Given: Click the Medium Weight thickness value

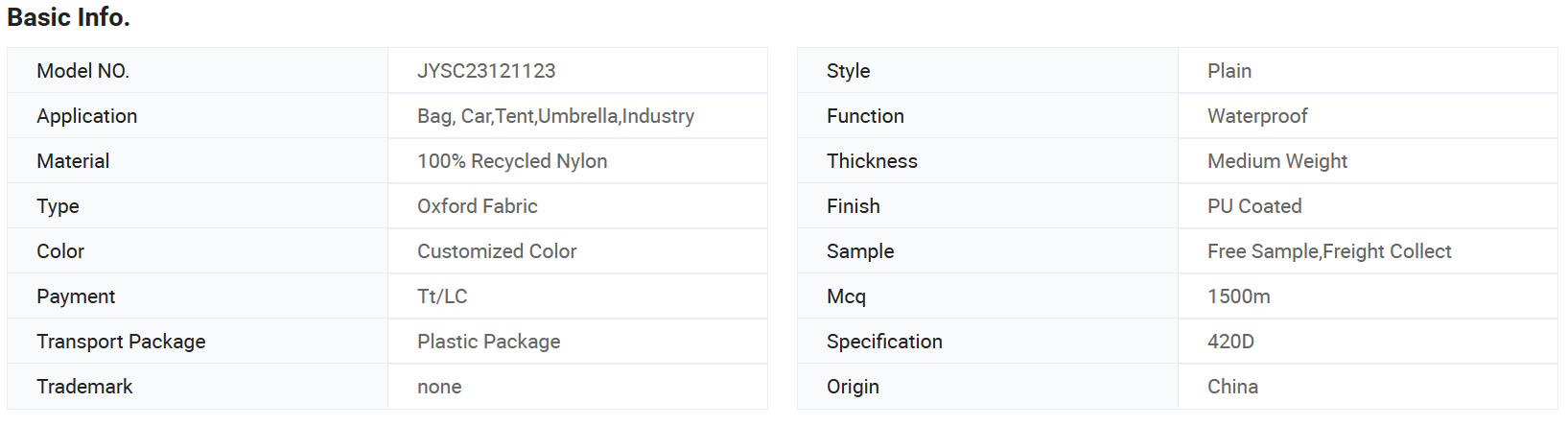Looking at the screenshot, I should pos(1277,161).
